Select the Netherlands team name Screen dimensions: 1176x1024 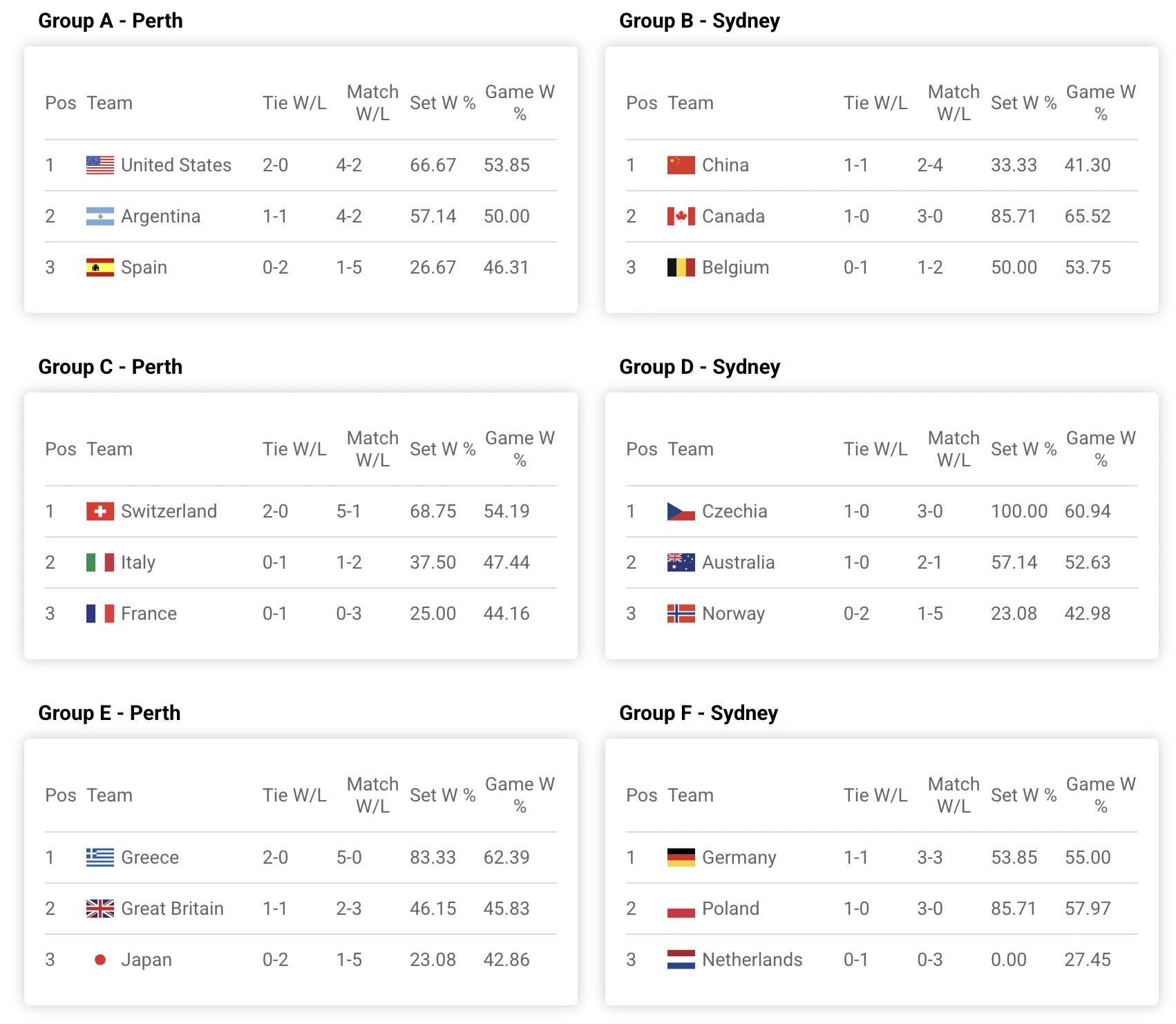point(752,960)
